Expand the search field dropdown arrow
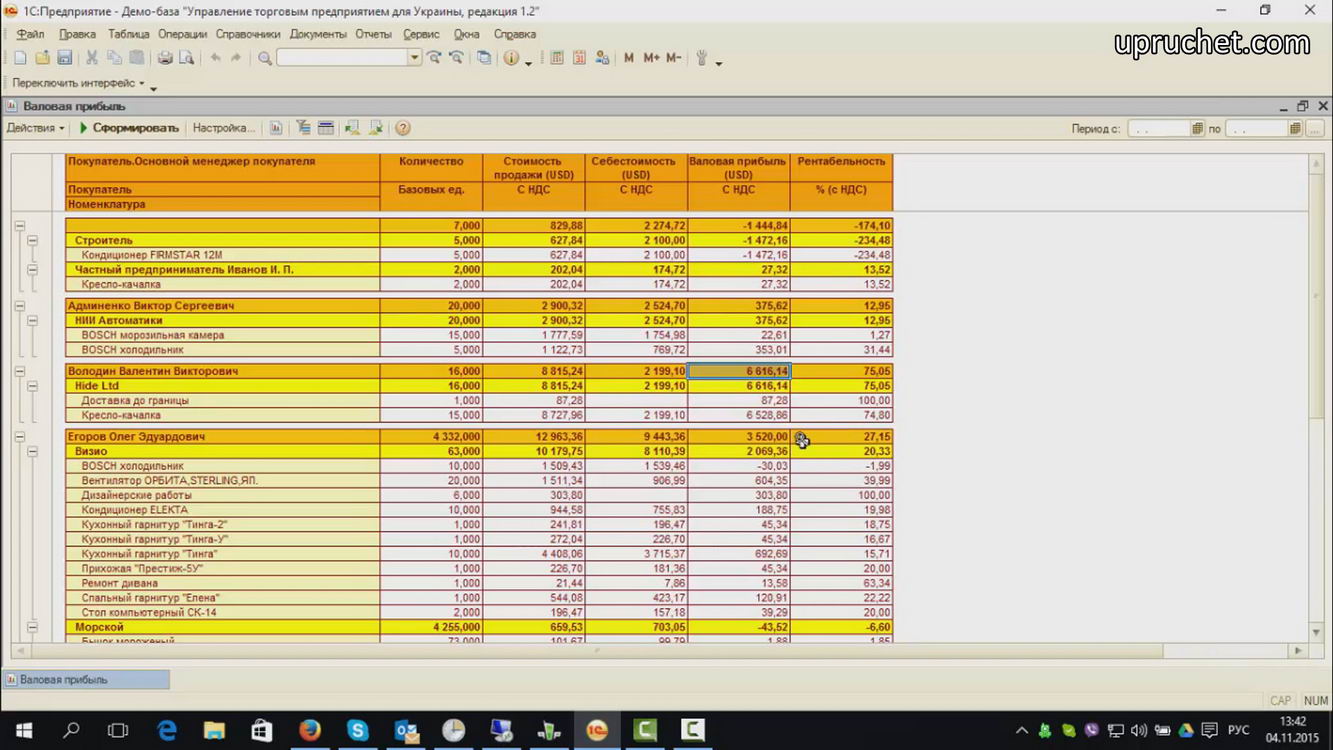The height and width of the screenshot is (750, 1333). [x=414, y=58]
